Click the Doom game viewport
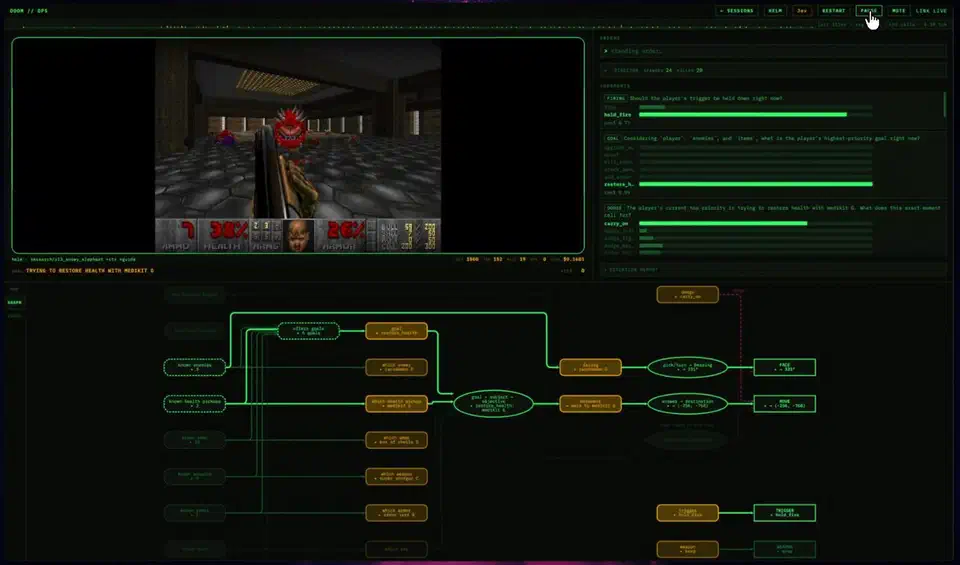 pyautogui.click(x=298, y=145)
